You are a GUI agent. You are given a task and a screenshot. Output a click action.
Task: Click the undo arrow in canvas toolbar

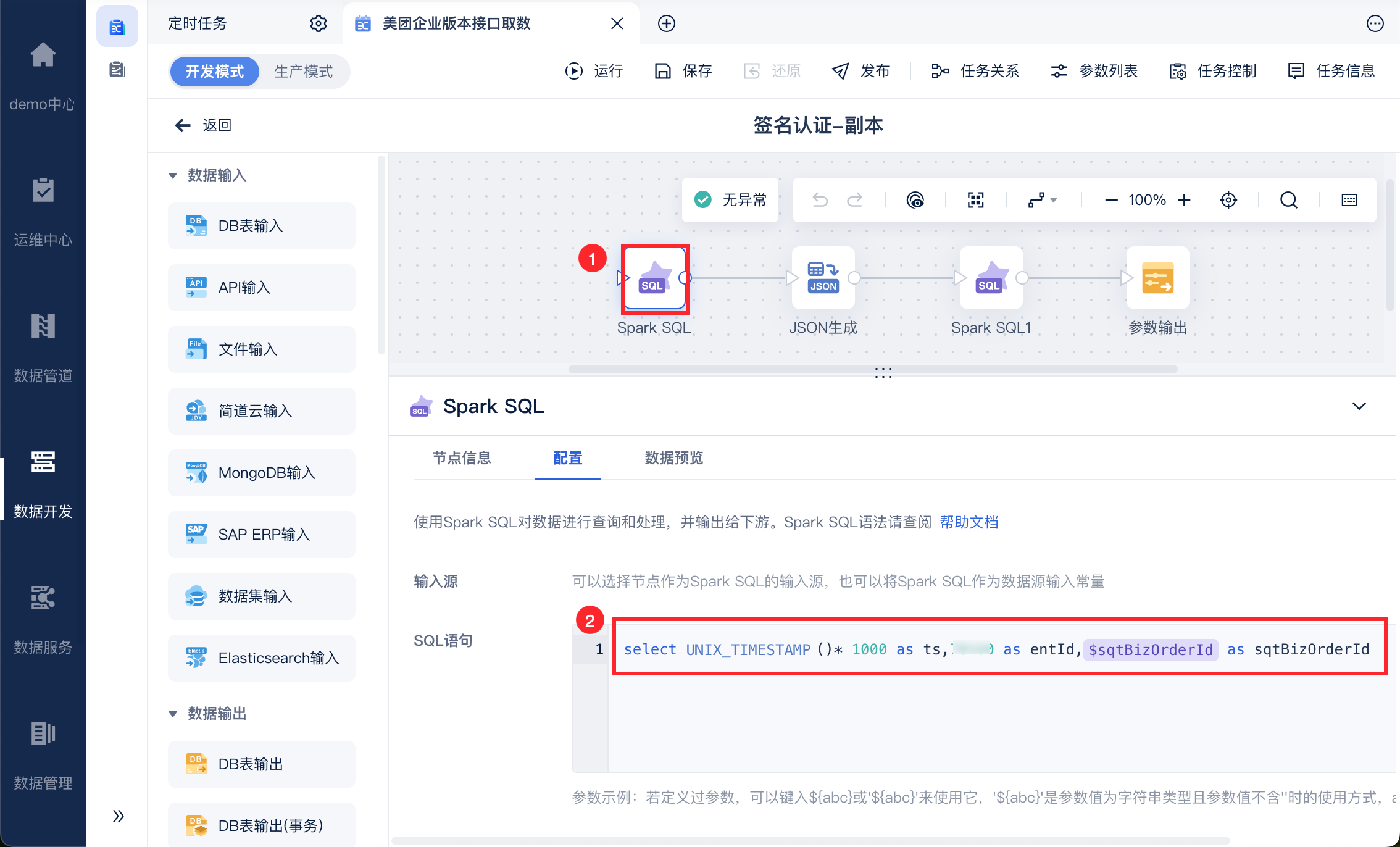820,200
